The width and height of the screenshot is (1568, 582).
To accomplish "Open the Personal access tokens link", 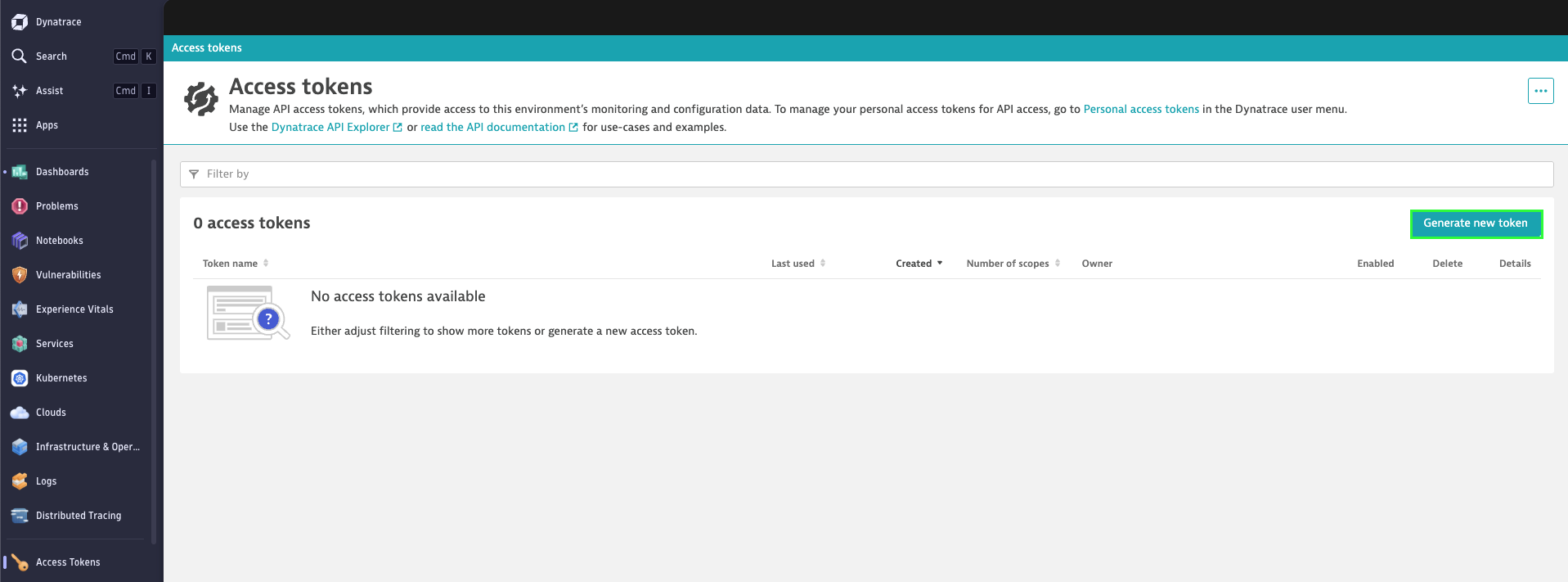I will point(1141,109).
